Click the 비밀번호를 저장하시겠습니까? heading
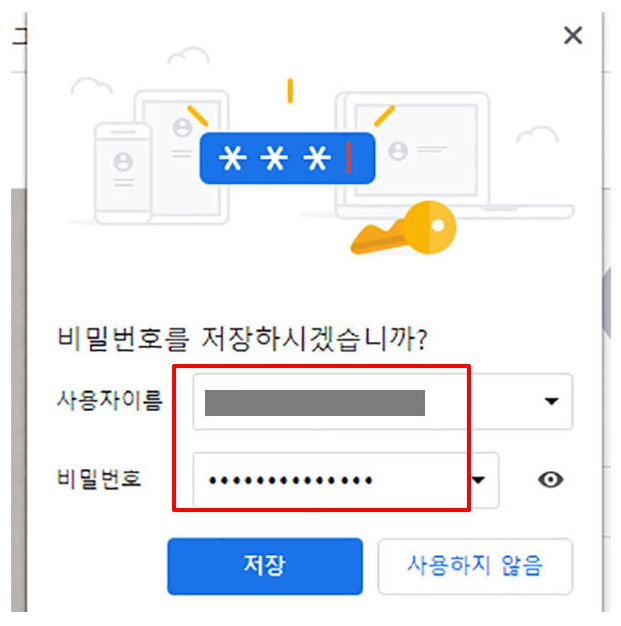 pos(243,340)
